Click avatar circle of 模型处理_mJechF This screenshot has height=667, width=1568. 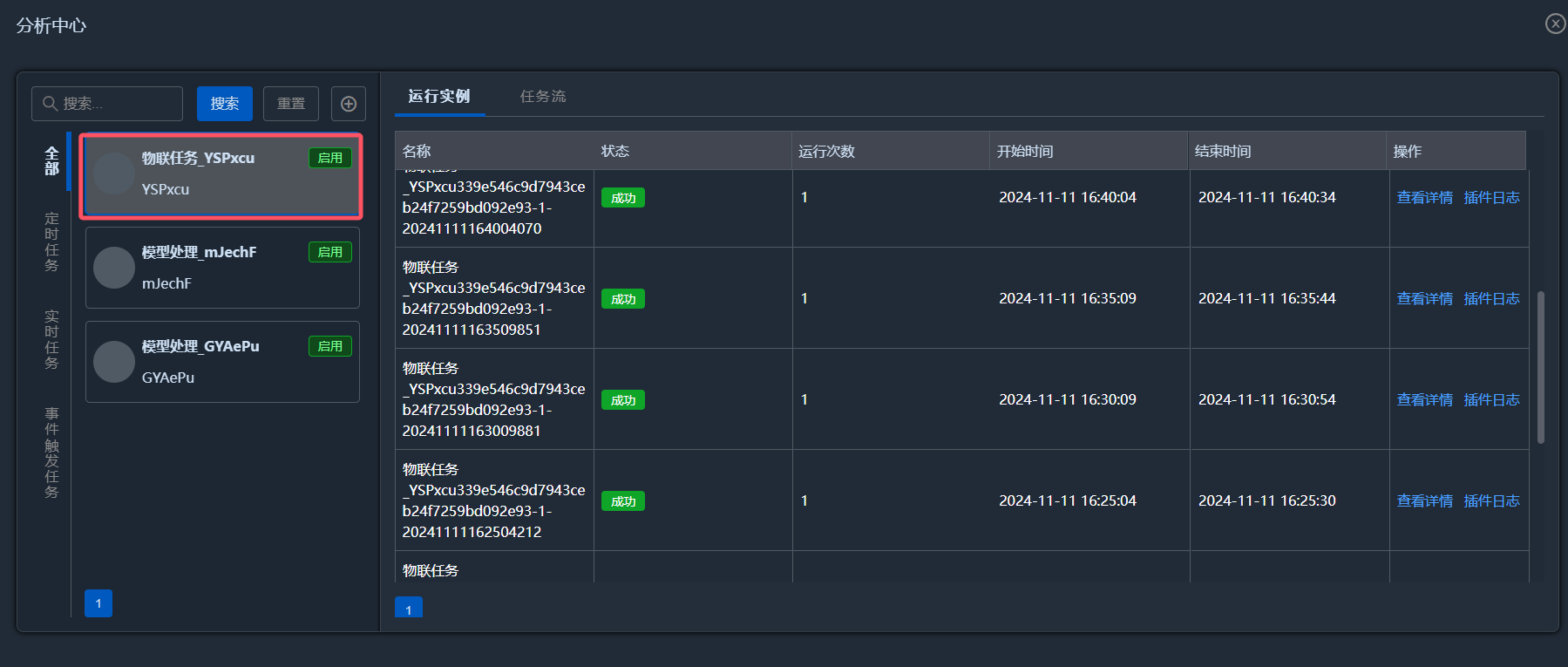pyautogui.click(x=114, y=268)
